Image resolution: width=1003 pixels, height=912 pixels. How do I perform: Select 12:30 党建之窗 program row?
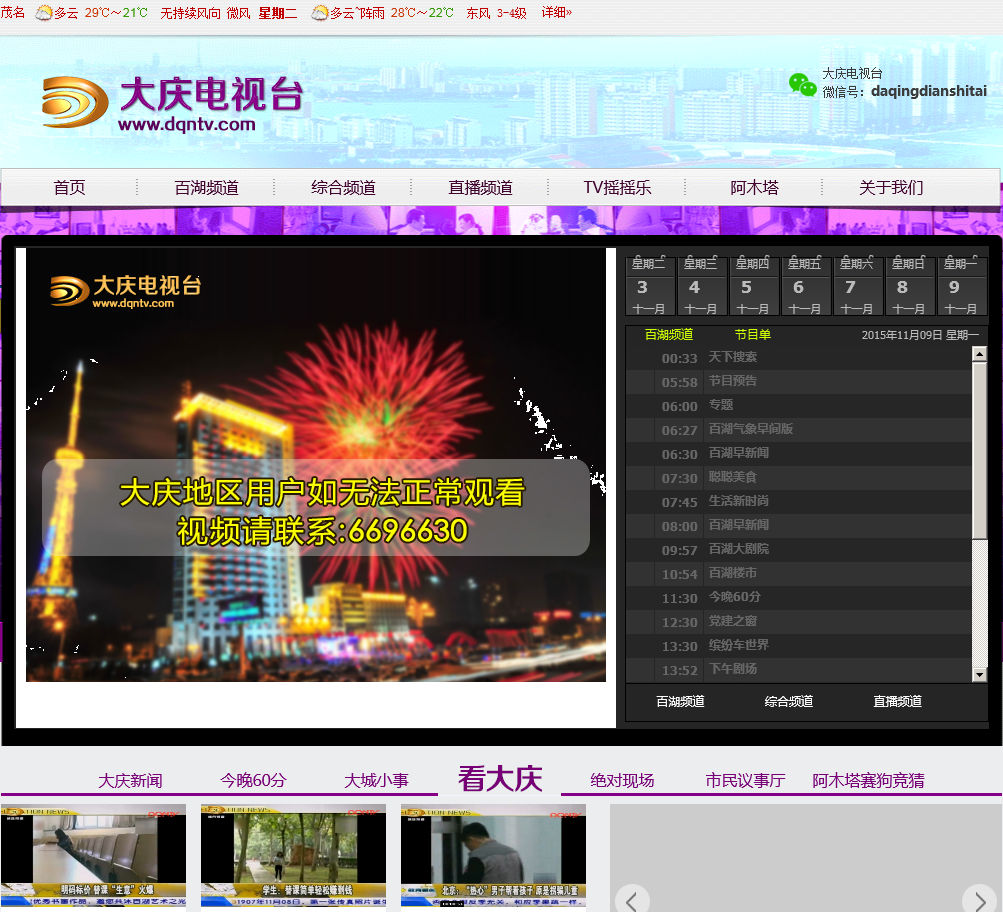pos(799,622)
